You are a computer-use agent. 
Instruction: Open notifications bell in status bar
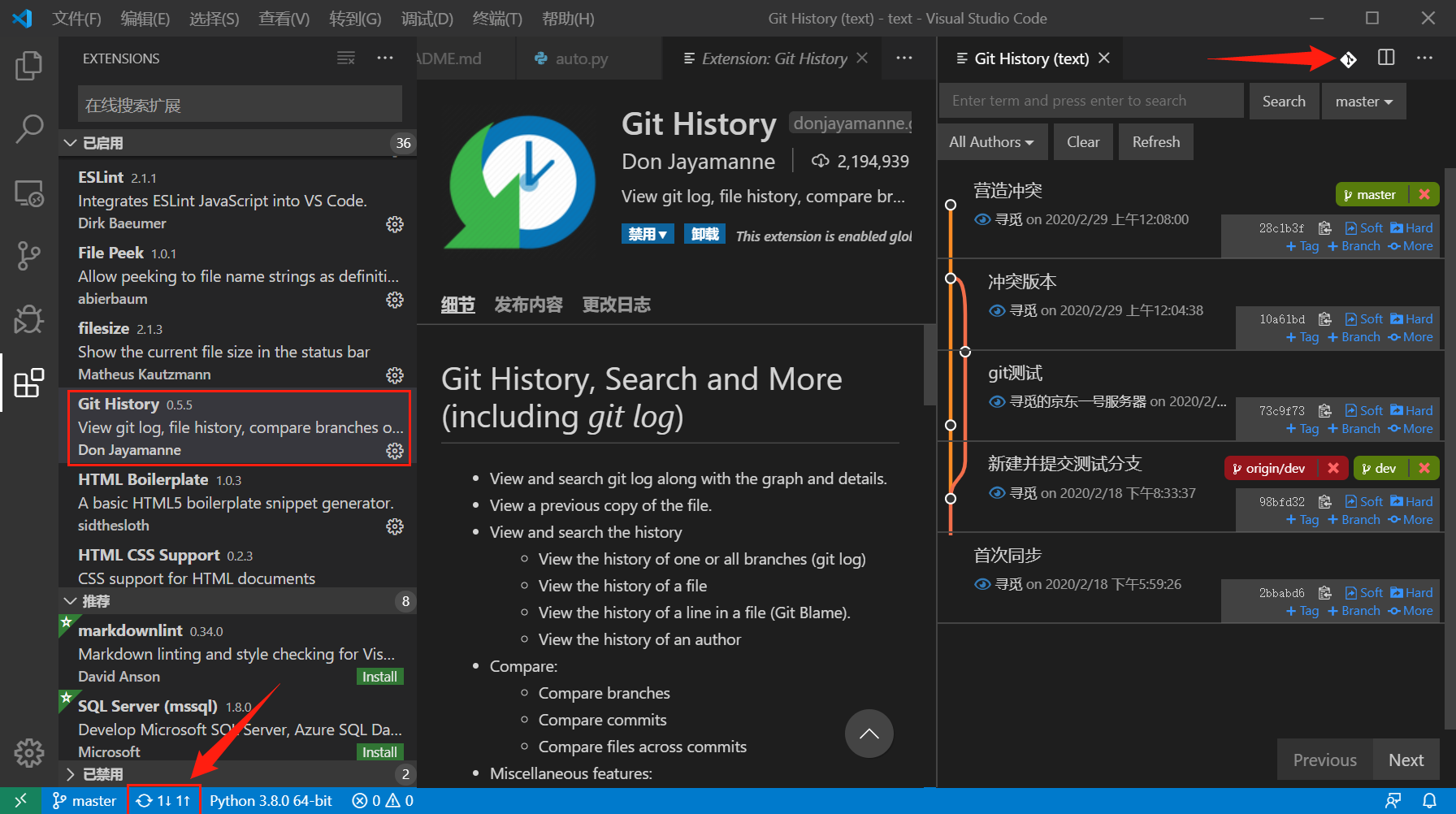pos(1429,801)
